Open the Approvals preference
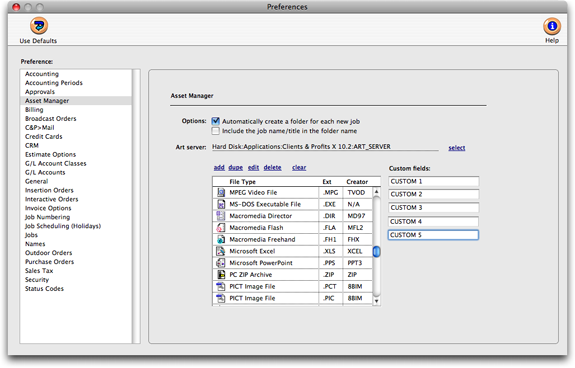This screenshot has height=368, width=575. coord(76,92)
